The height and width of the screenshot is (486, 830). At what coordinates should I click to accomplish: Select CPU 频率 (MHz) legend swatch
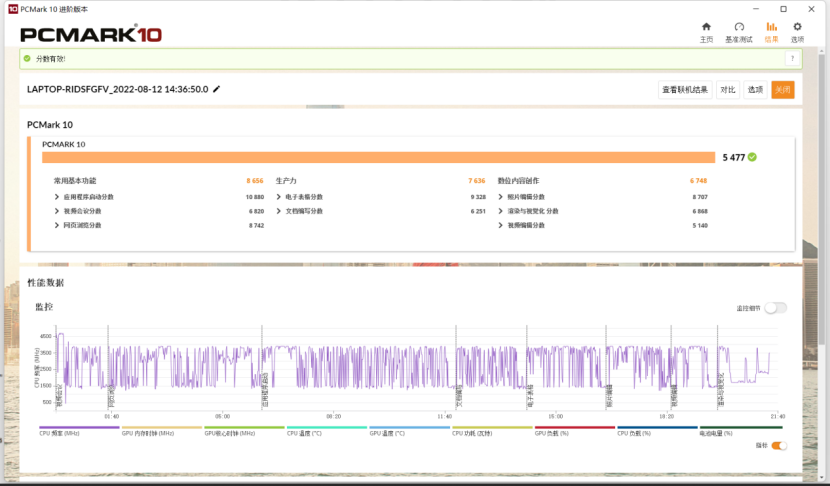click(79, 427)
